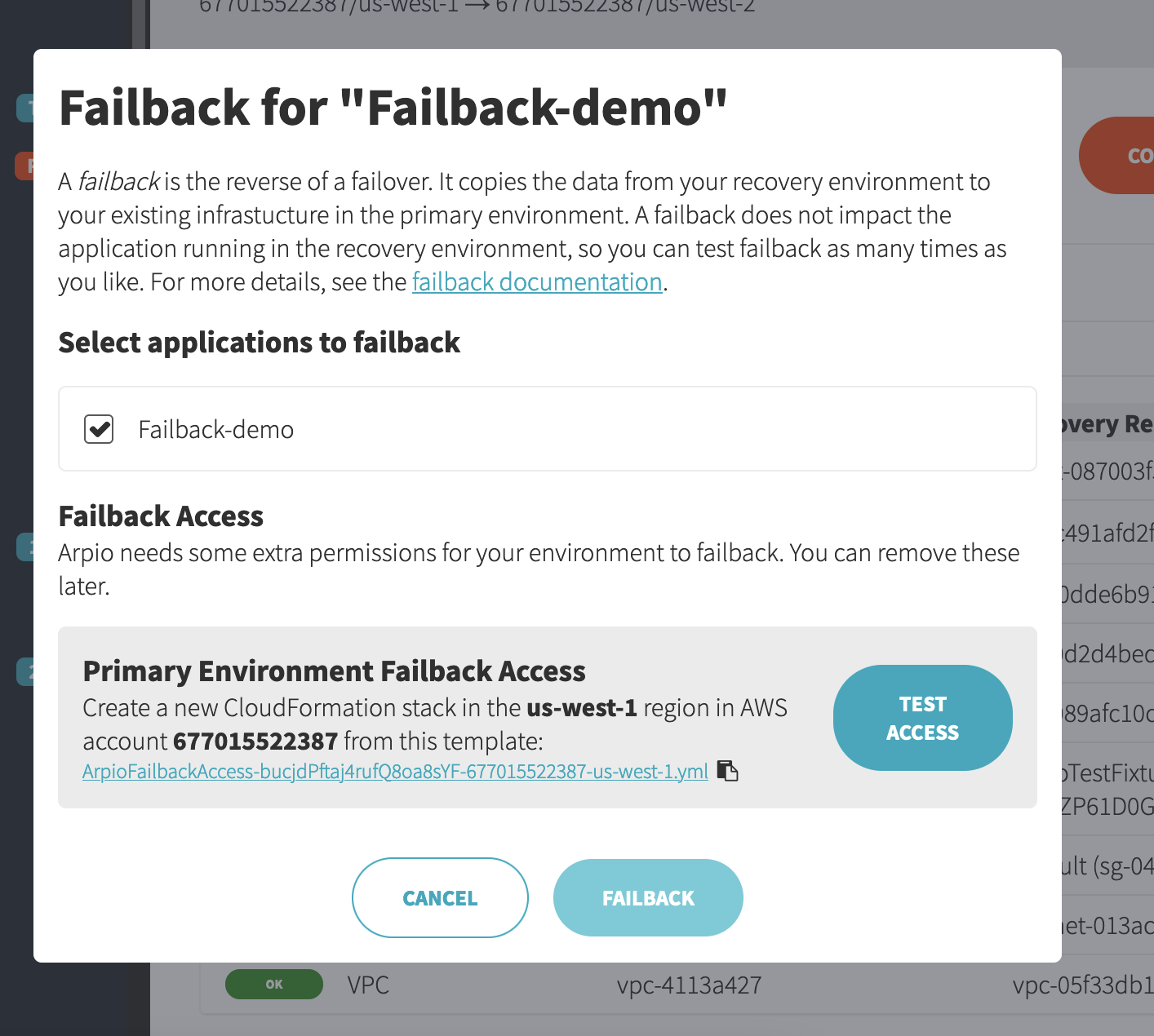Click the security group (sg-04) recovery entry
The width and height of the screenshot is (1154, 1036).
[1107, 866]
